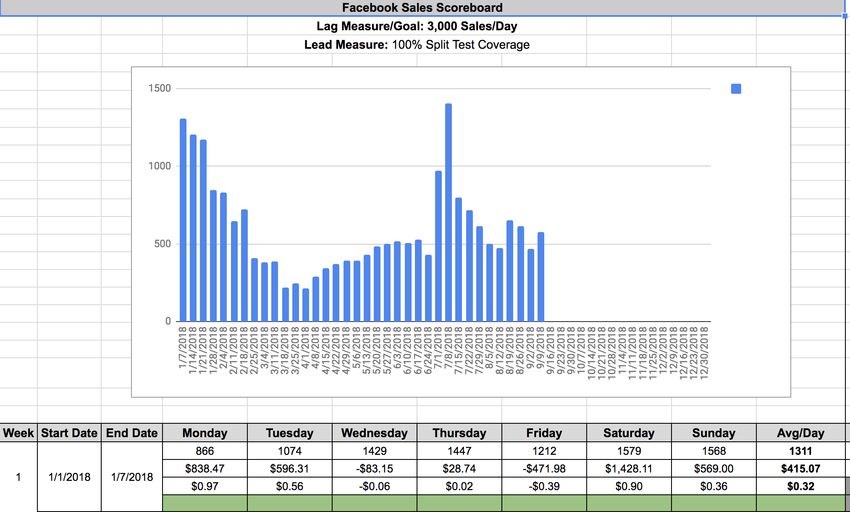Select cell with -$471.98
This screenshot has height=512, width=850.
(x=544, y=469)
